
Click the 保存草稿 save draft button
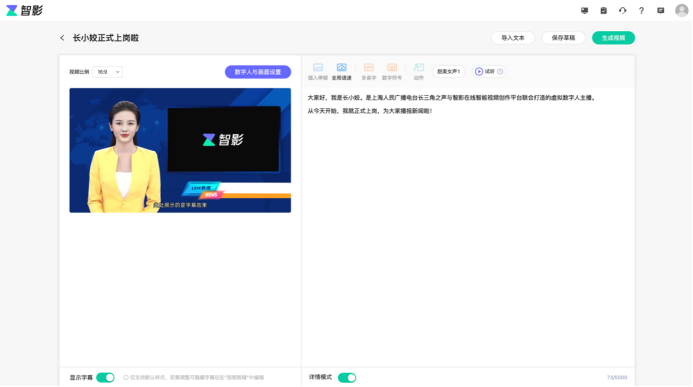[563, 38]
